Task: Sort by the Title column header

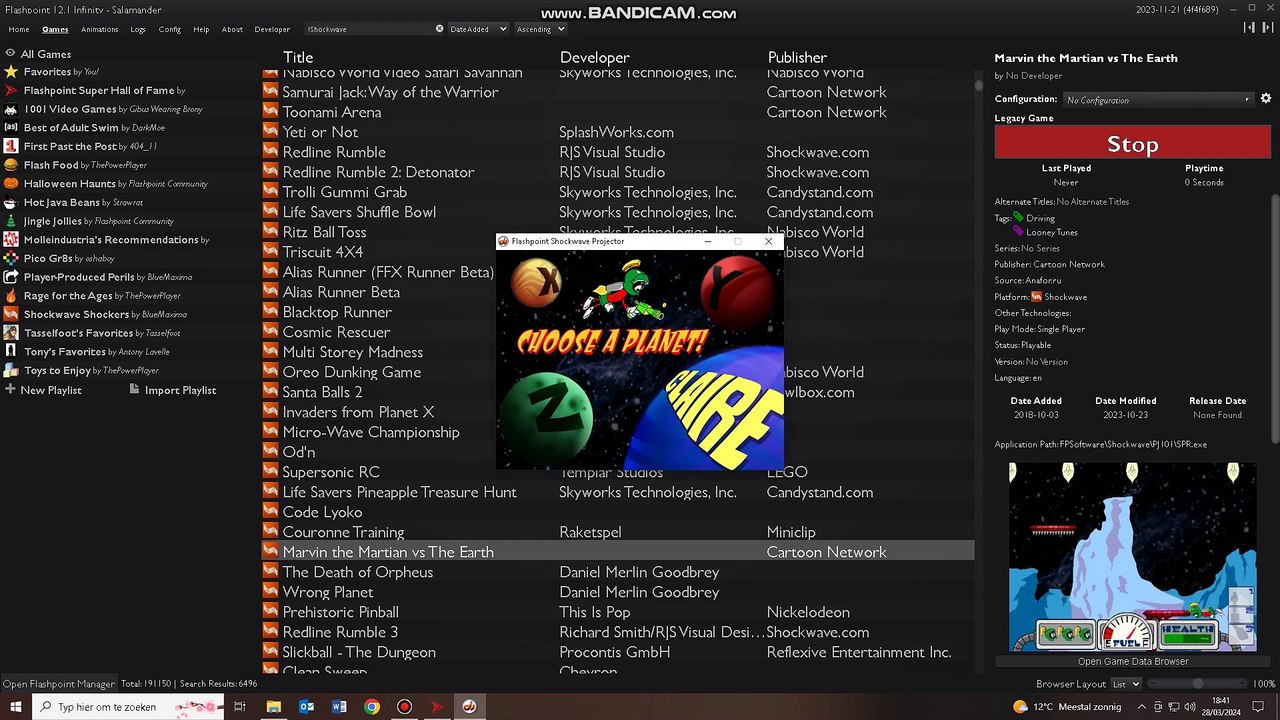Action: [298, 57]
